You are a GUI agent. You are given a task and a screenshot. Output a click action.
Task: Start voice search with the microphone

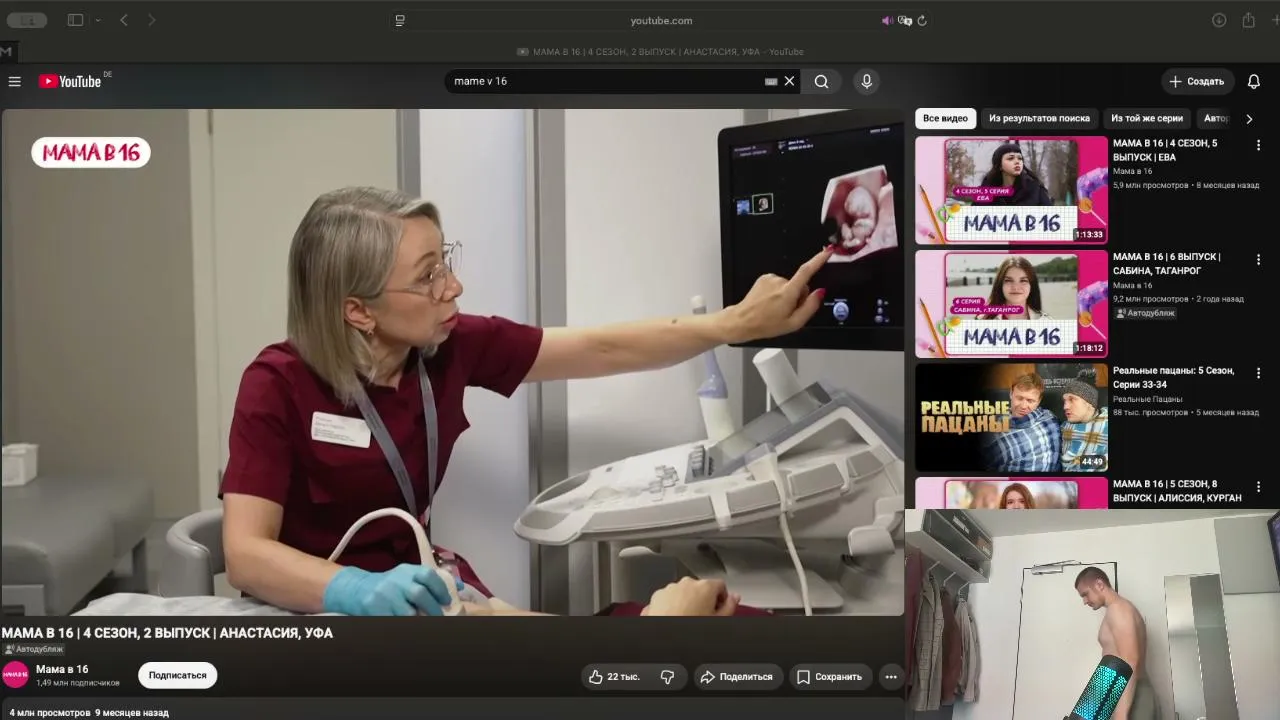pos(866,81)
